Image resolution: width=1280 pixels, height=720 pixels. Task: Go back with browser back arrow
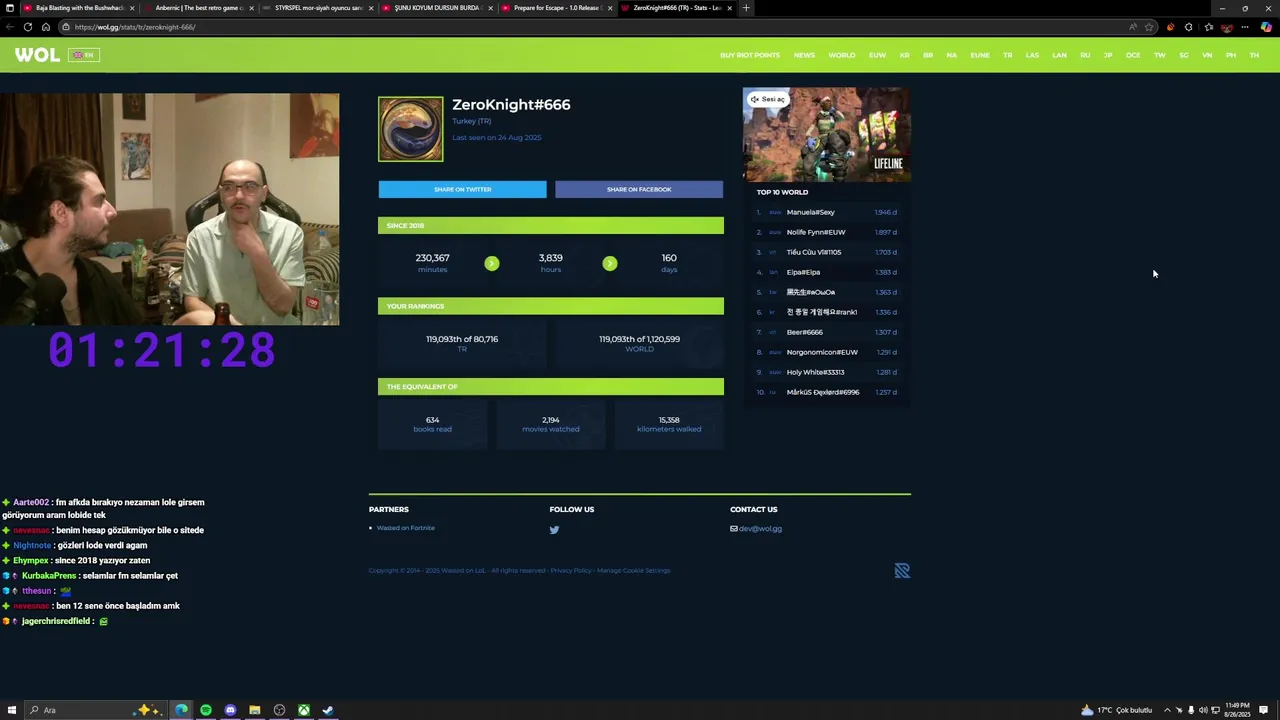pyautogui.click(x=10, y=27)
